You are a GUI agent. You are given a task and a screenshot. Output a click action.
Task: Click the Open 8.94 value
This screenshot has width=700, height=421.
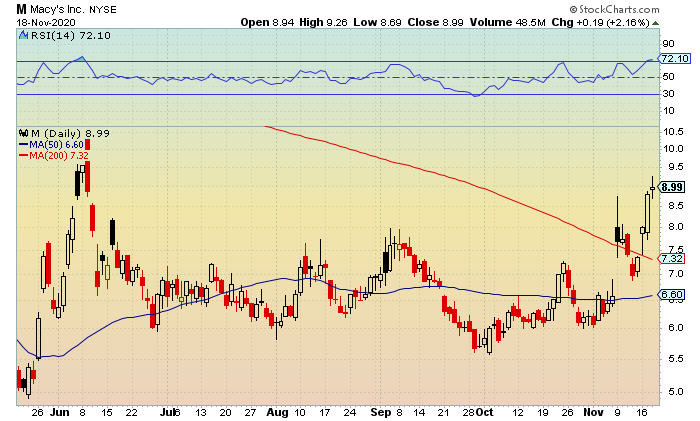[267, 22]
